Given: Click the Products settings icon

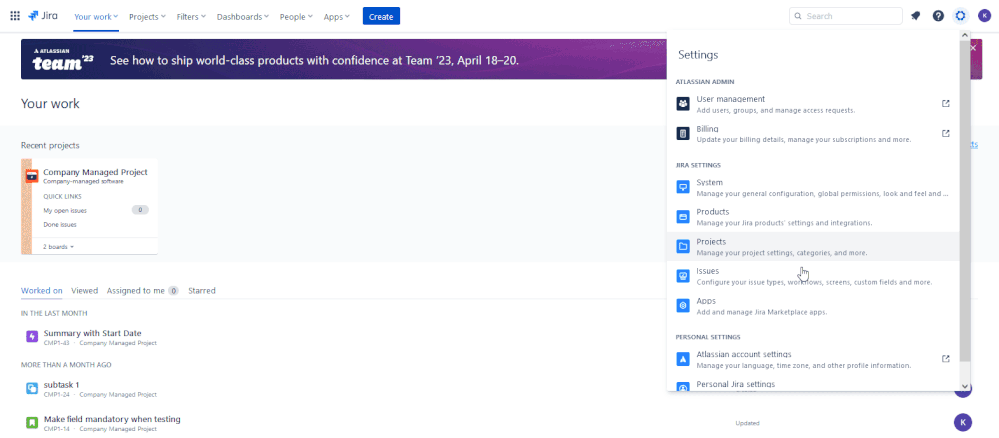Looking at the screenshot, I should click(683, 217).
